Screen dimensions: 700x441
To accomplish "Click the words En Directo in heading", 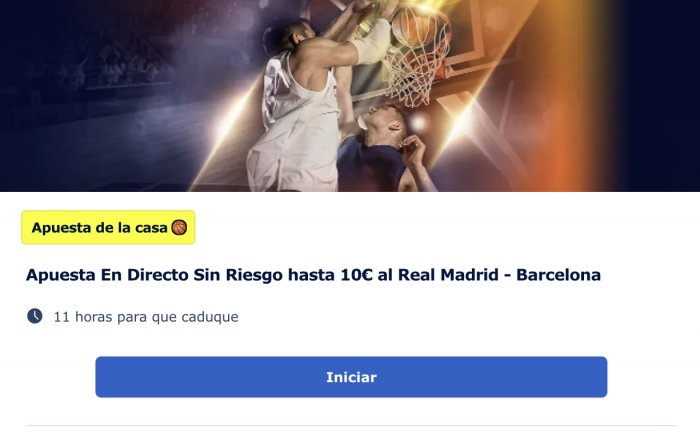I will pyautogui.click(x=142, y=275).
